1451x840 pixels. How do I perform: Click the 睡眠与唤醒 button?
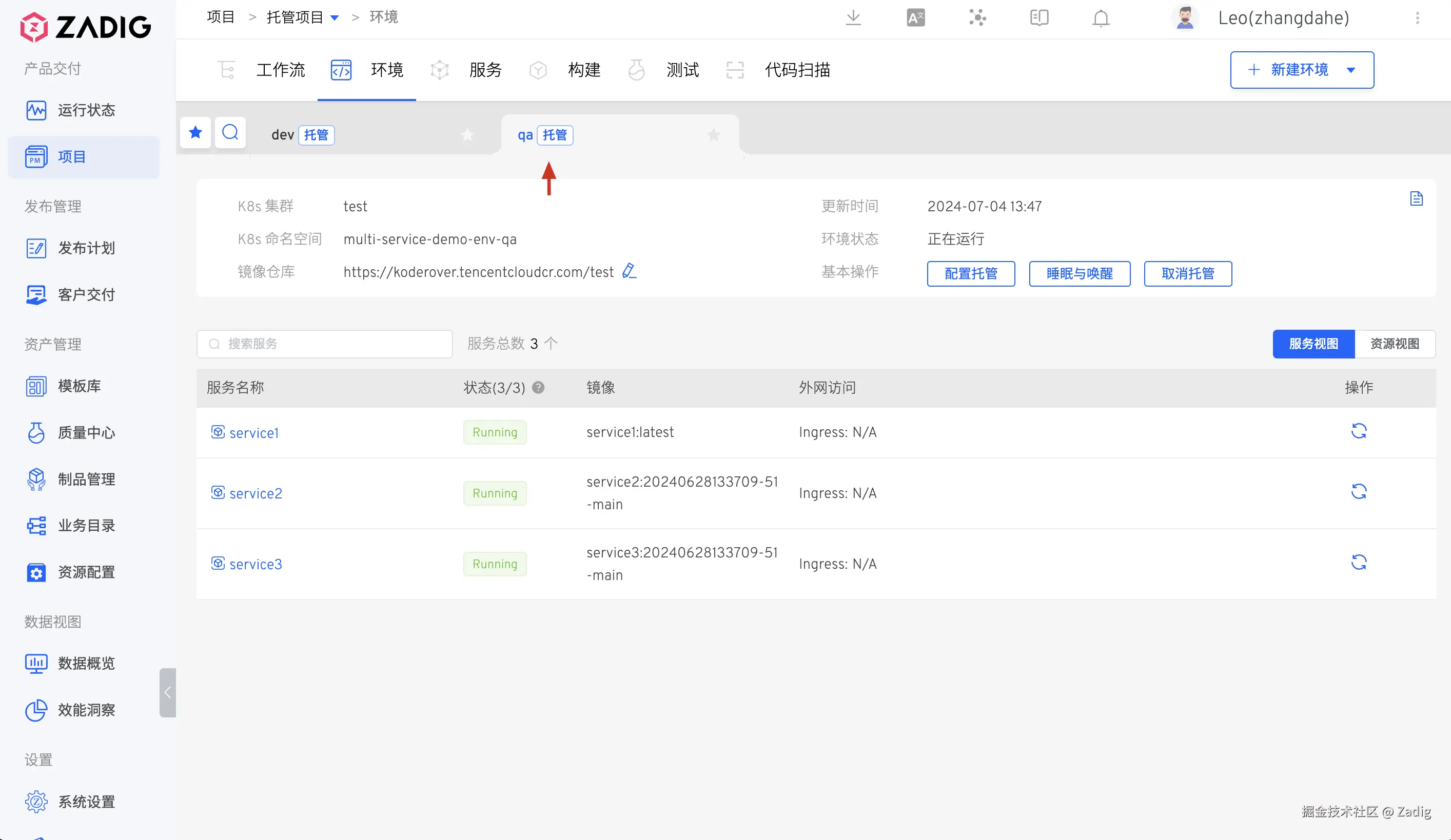point(1079,274)
